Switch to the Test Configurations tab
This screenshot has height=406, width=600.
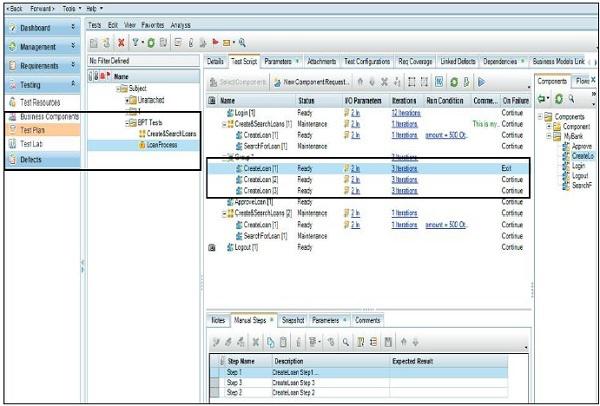coord(367,62)
